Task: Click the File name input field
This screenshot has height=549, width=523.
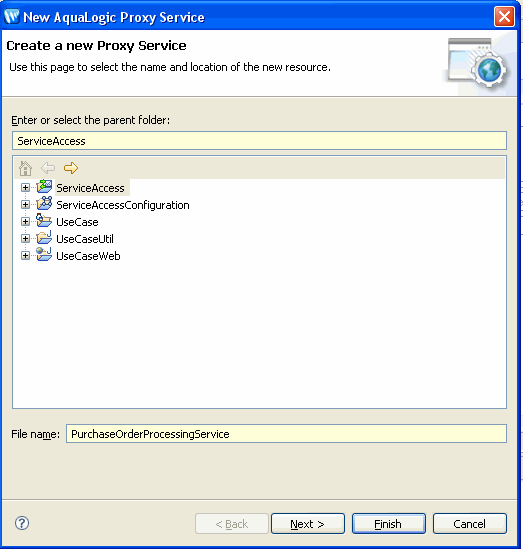Action: (286, 434)
